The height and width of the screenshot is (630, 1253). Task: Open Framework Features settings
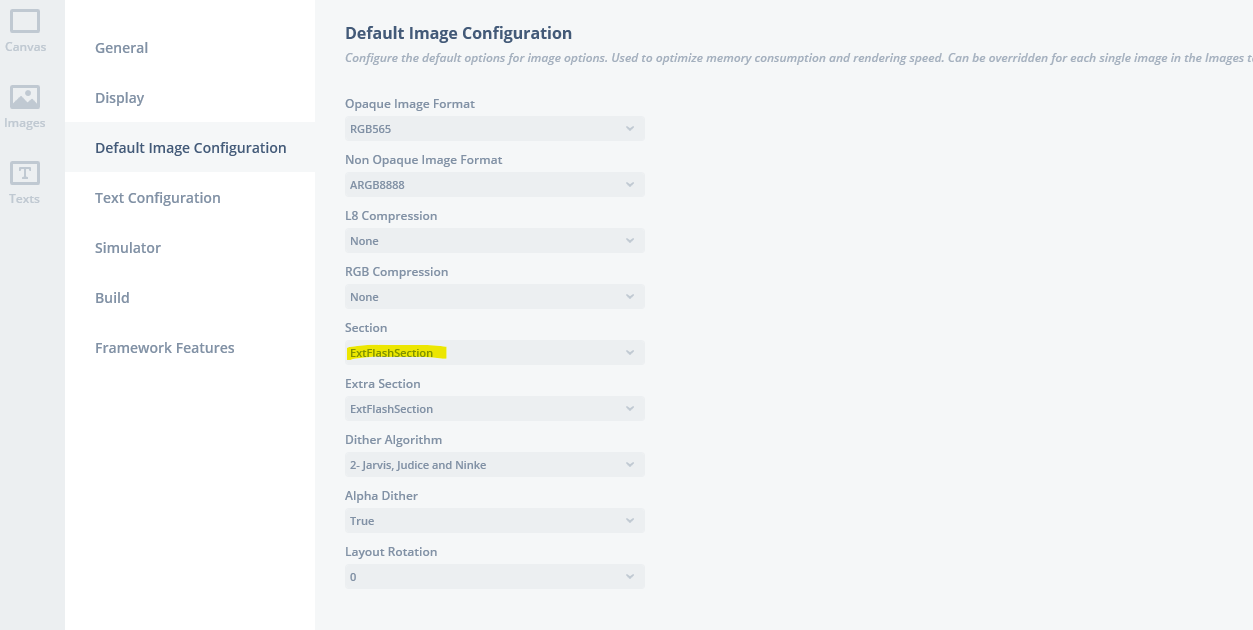coord(164,348)
